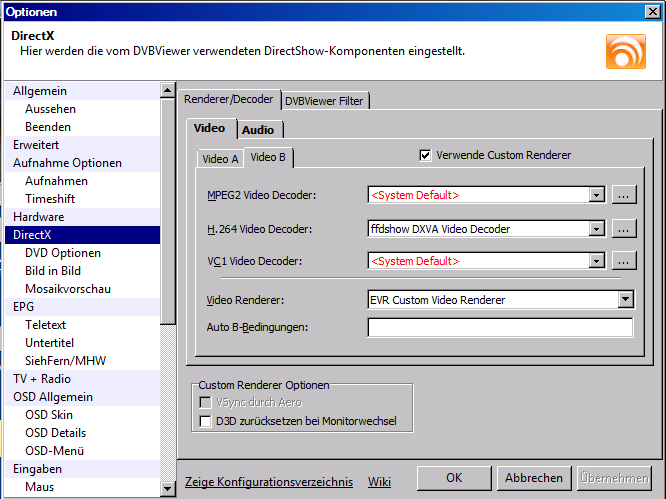This screenshot has height=499, width=666.
Task: Toggle VSync durch Aero checkbox
Action: [206, 402]
